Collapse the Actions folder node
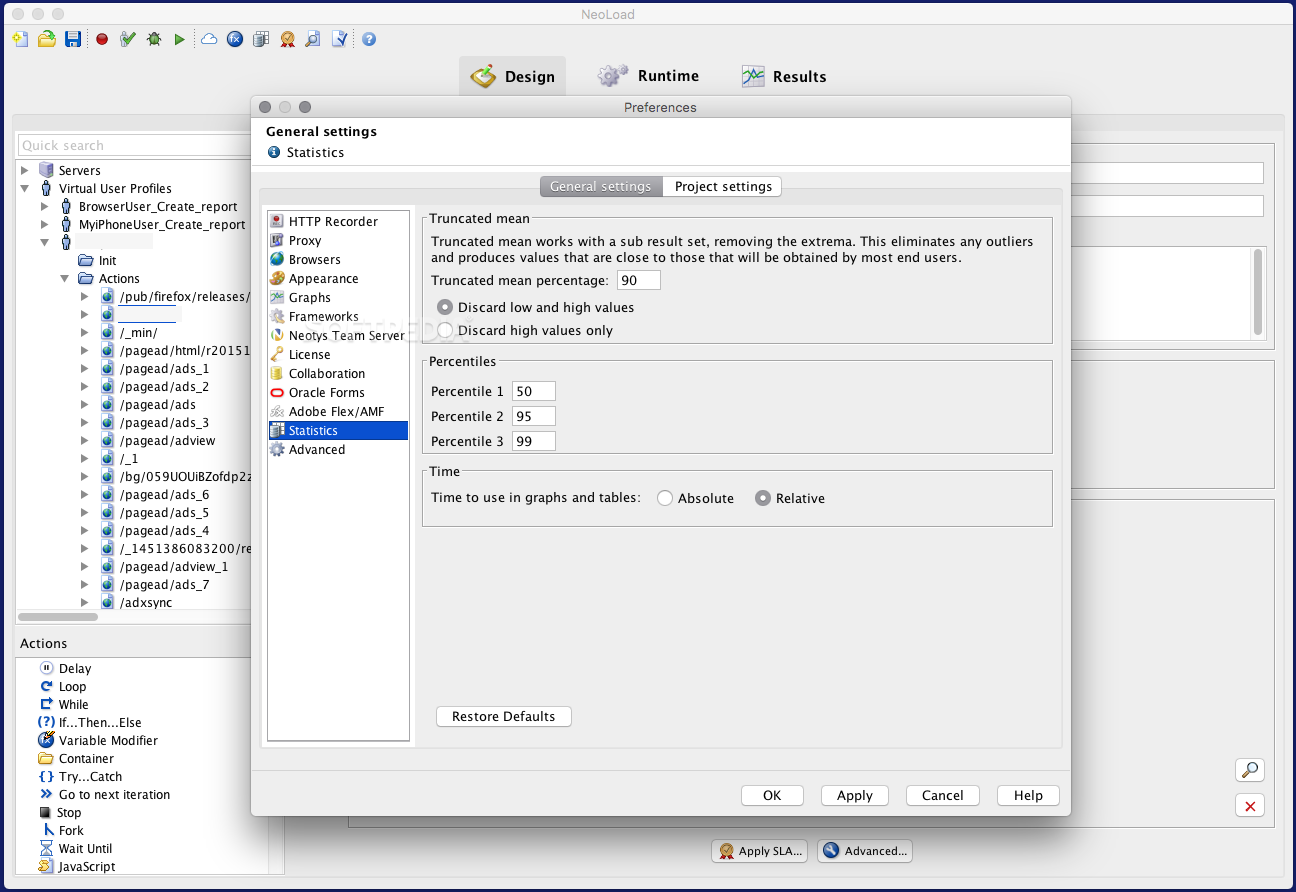1296x892 pixels. coord(64,278)
